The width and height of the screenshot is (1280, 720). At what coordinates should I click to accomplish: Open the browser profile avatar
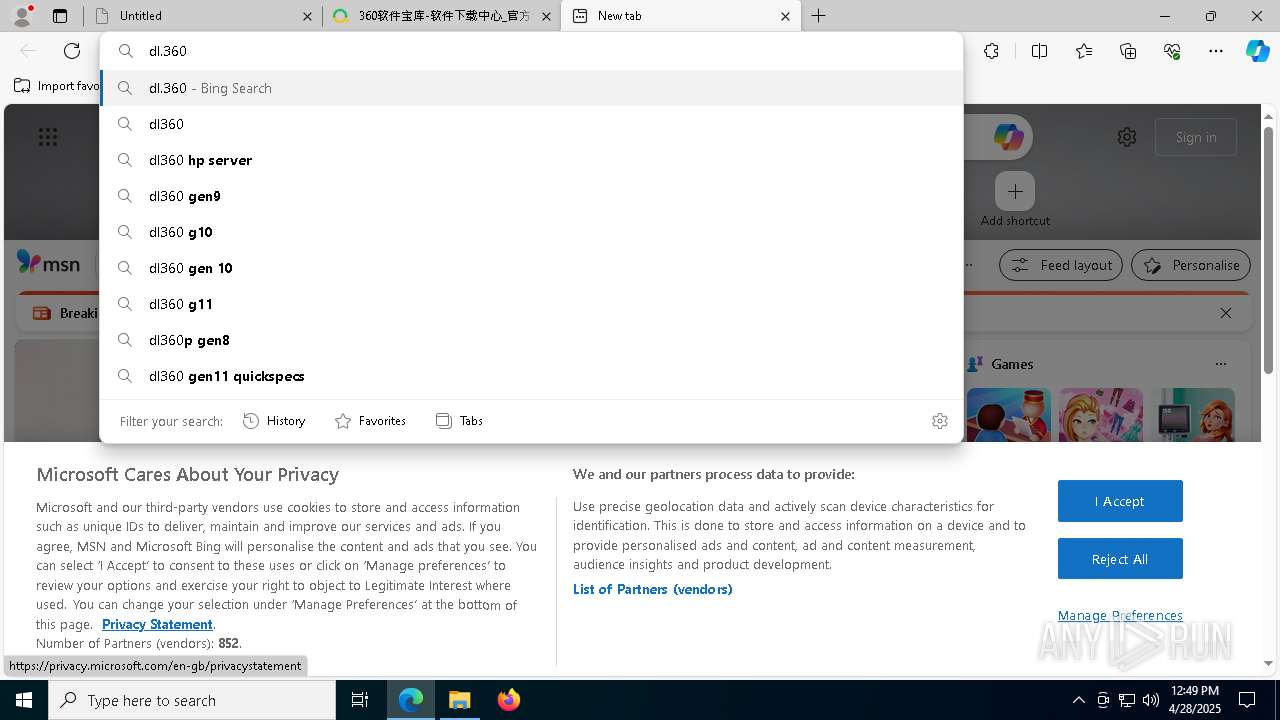click(x=22, y=16)
